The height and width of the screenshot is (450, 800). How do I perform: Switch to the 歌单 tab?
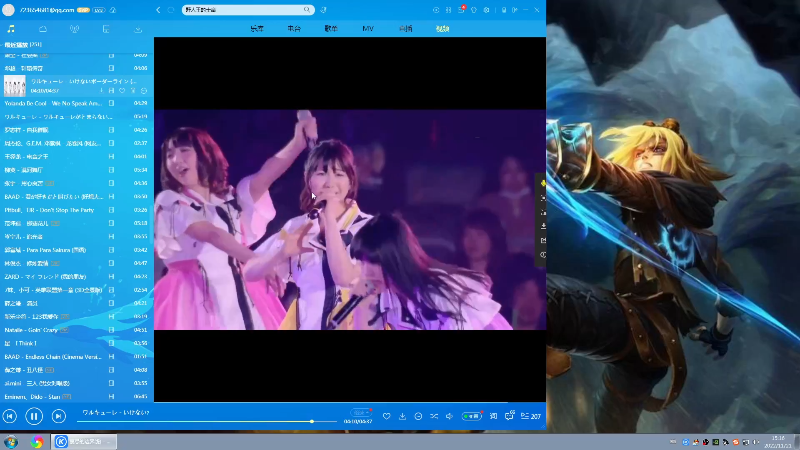[331, 29]
